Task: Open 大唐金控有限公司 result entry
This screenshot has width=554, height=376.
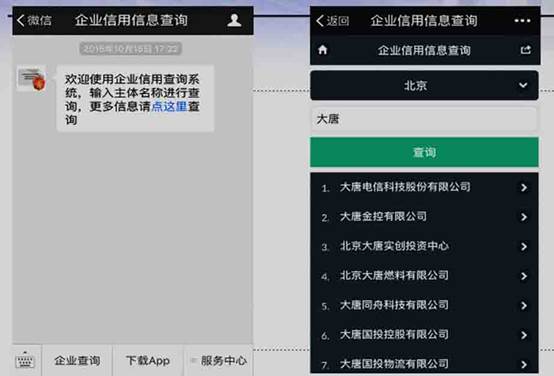Action: pos(424,217)
